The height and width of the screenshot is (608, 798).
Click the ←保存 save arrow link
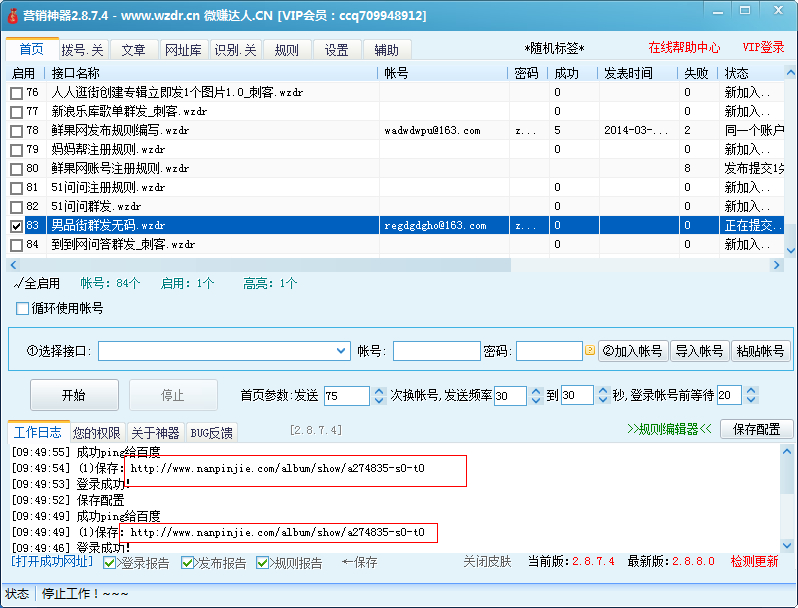pyautogui.click(x=360, y=563)
